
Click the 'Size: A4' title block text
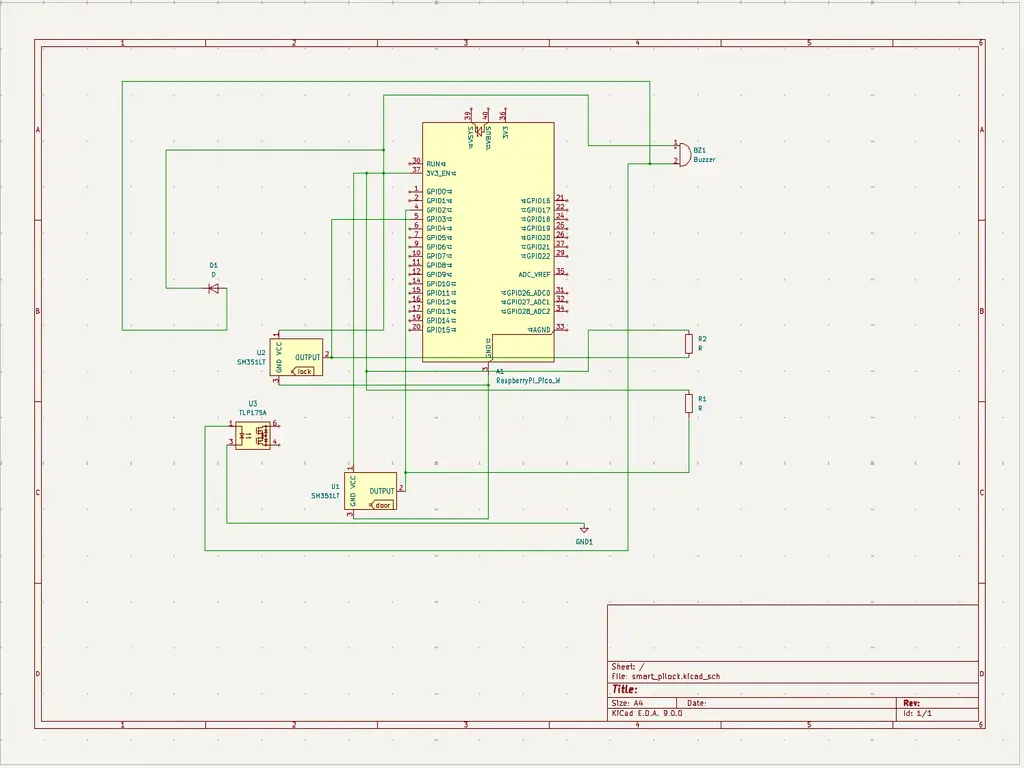coord(627,703)
